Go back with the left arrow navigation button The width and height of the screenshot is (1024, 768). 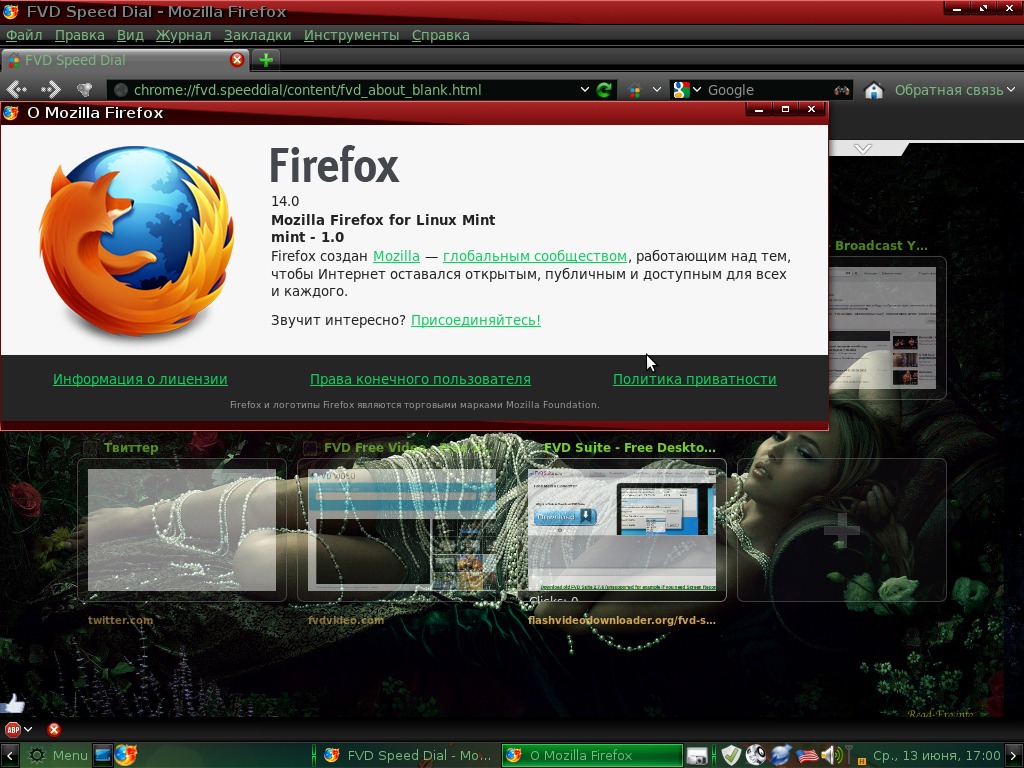click(x=17, y=89)
